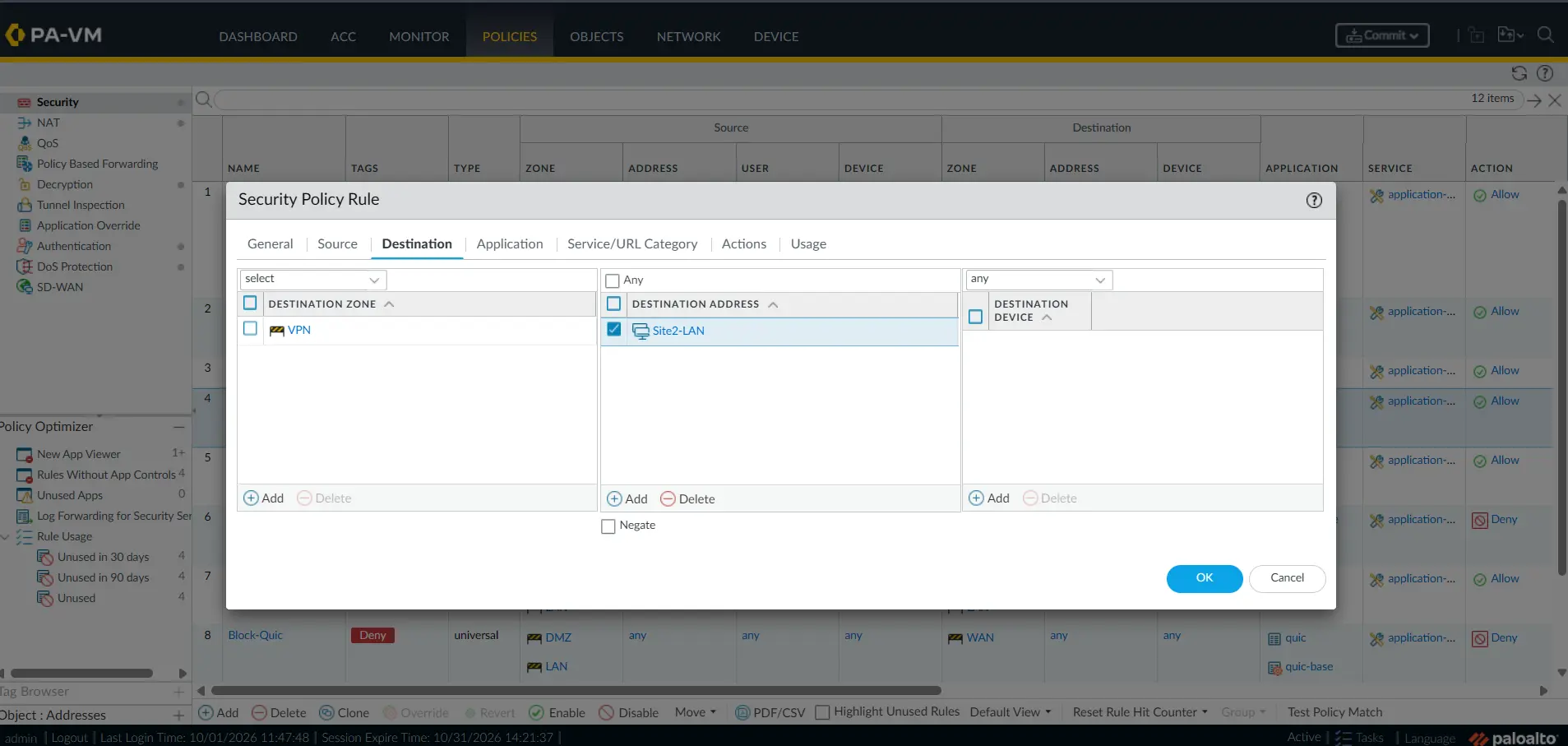1568x746 pixels.
Task: Click the refresh icon in the top toolbar
Action: pos(1519,73)
